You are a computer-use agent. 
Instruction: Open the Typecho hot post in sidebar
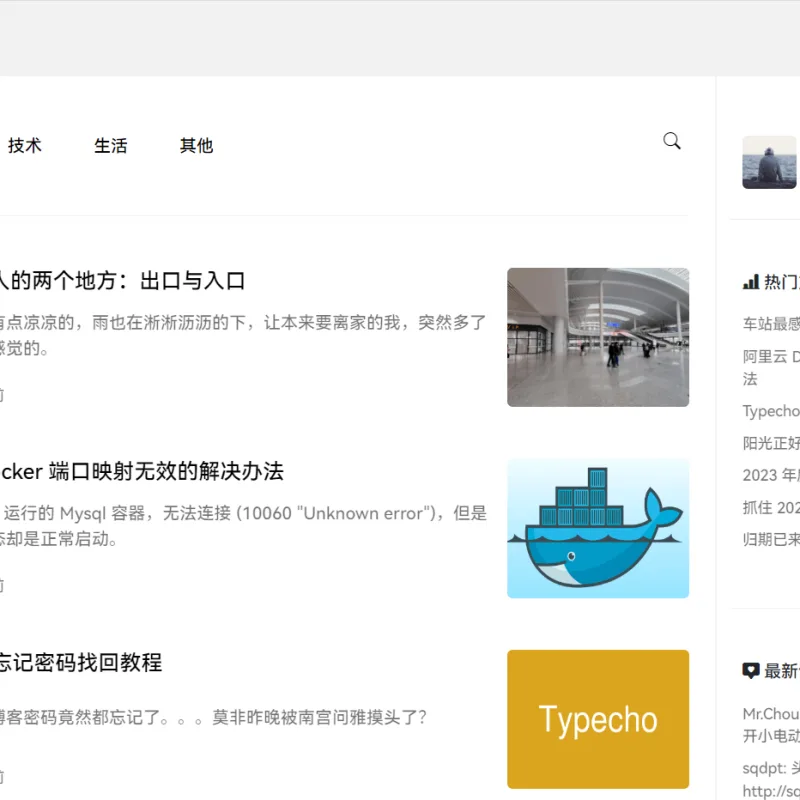(771, 411)
